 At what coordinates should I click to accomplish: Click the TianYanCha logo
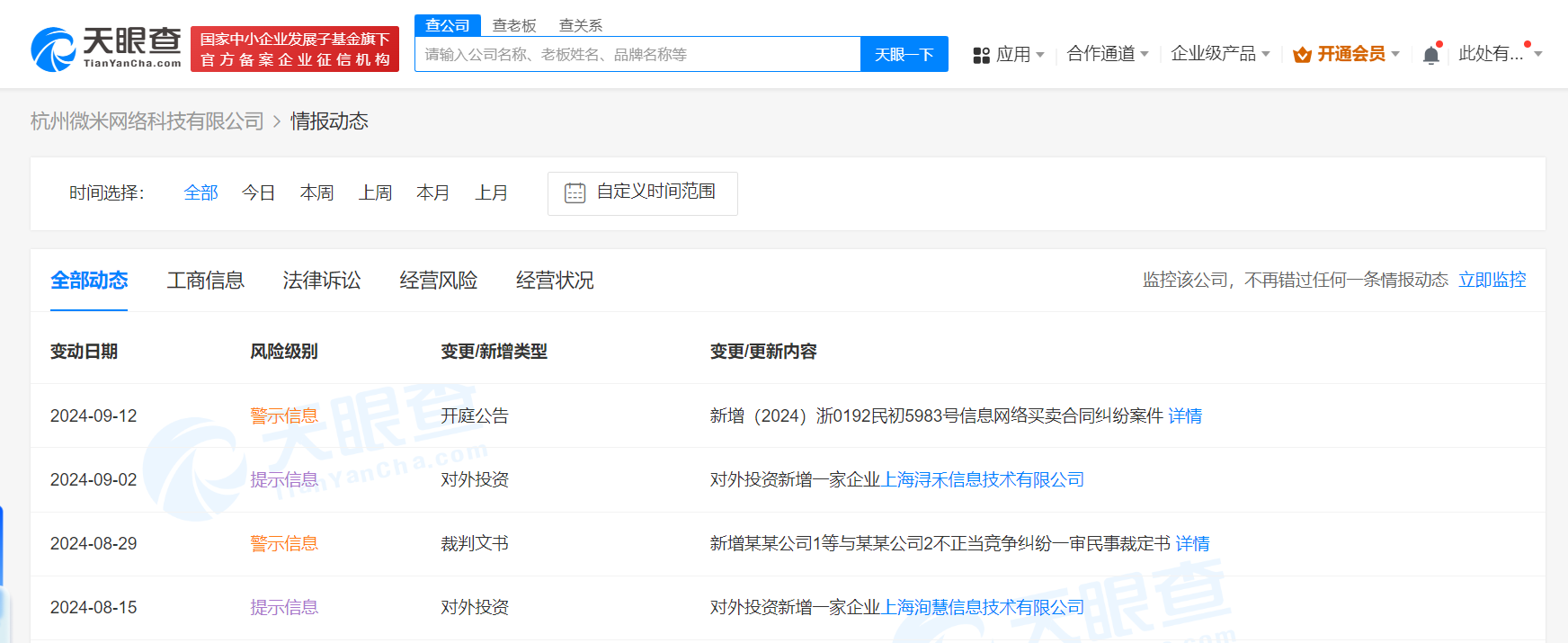[x=106, y=49]
